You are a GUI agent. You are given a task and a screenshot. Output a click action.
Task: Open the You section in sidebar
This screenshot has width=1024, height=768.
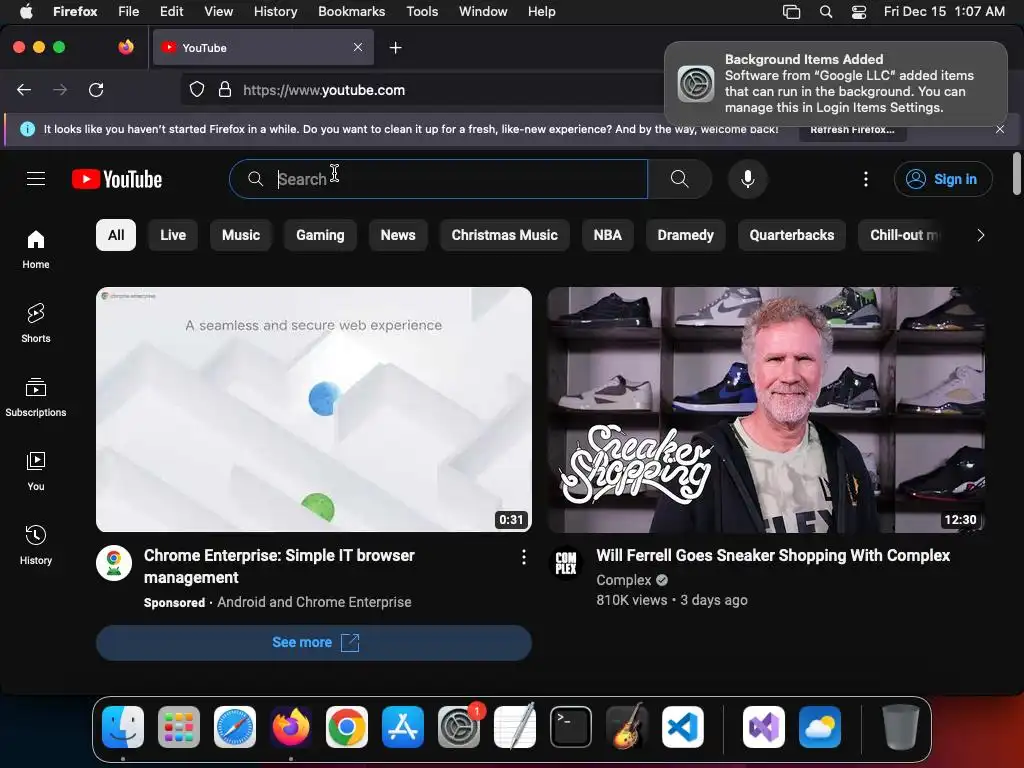36,471
